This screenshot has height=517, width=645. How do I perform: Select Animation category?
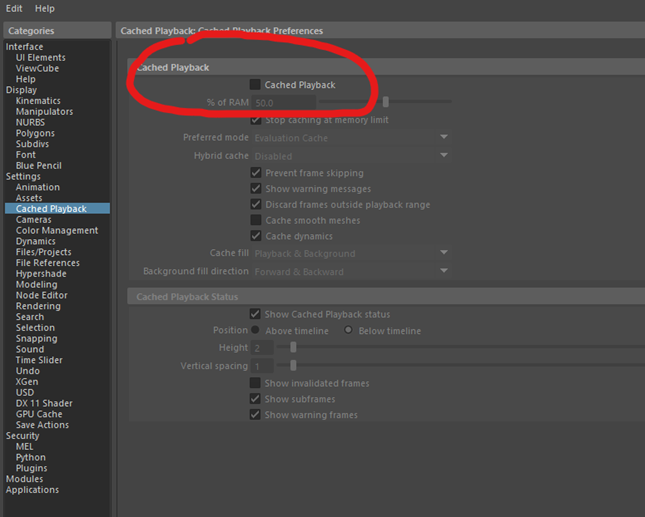point(37,187)
